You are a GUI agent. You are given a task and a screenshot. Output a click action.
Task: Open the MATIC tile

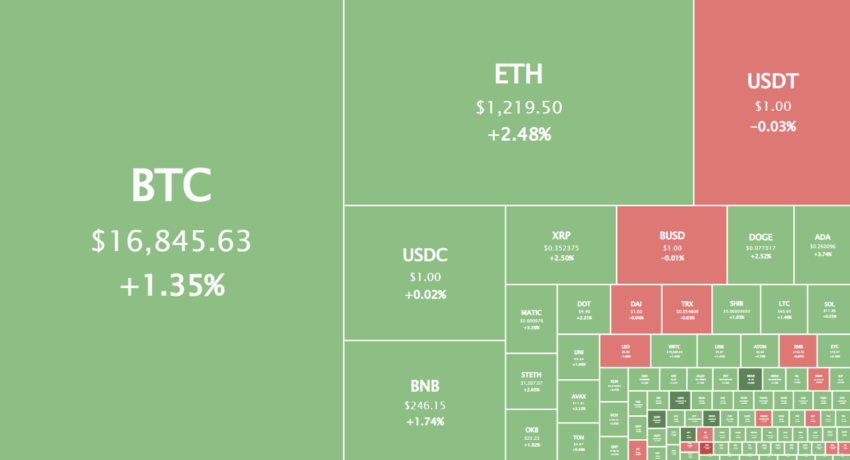pyautogui.click(x=531, y=319)
